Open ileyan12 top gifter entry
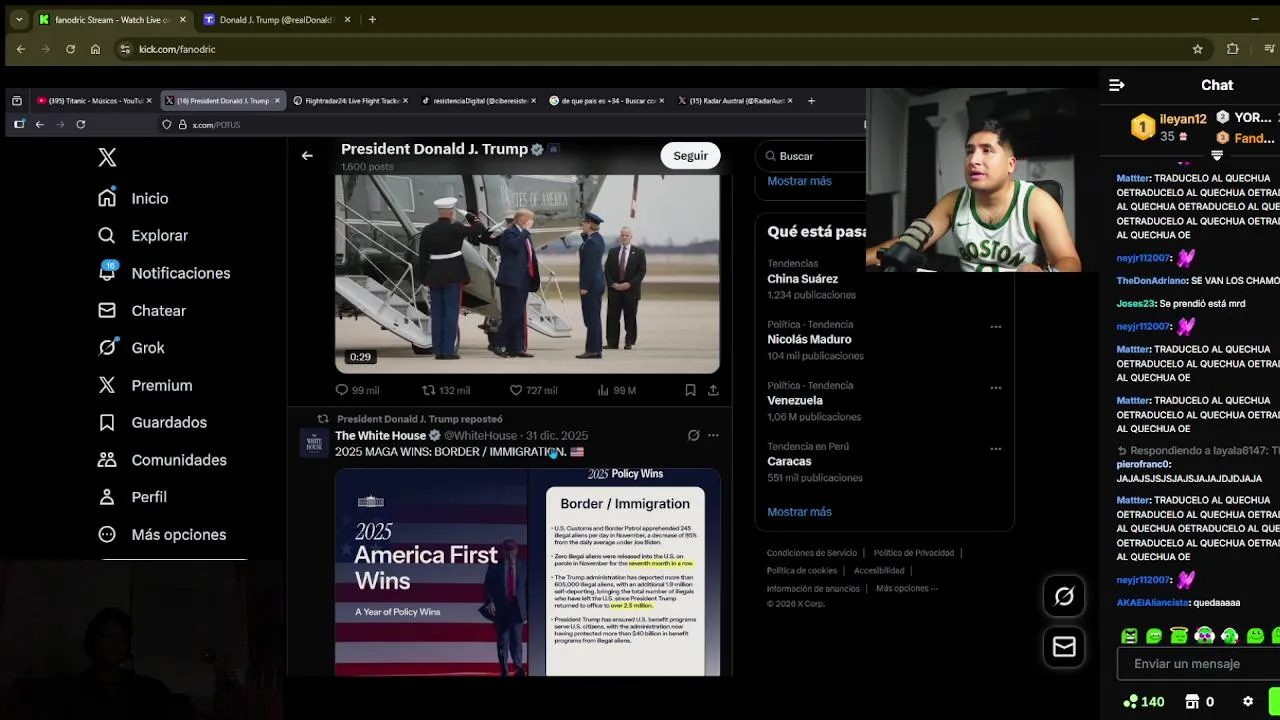The width and height of the screenshot is (1280, 720). point(1168,126)
